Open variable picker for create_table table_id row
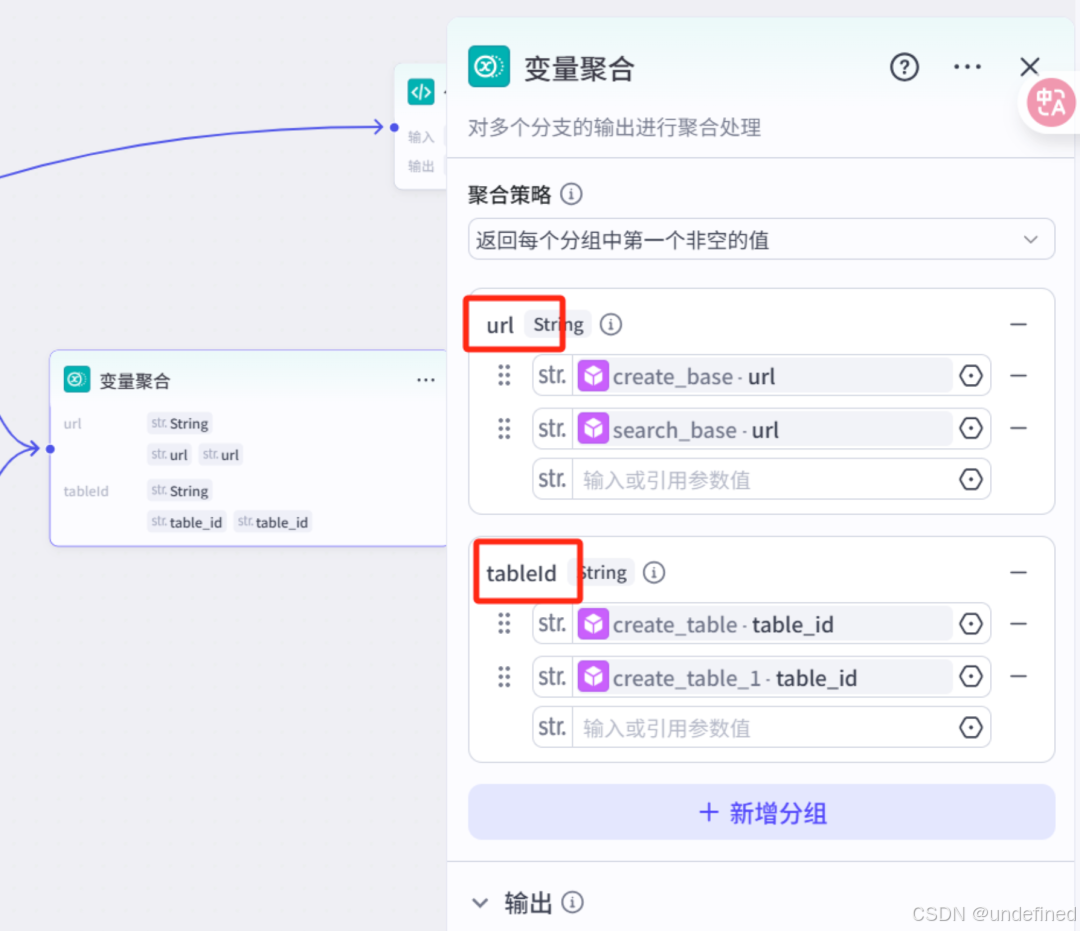 pos(970,624)
